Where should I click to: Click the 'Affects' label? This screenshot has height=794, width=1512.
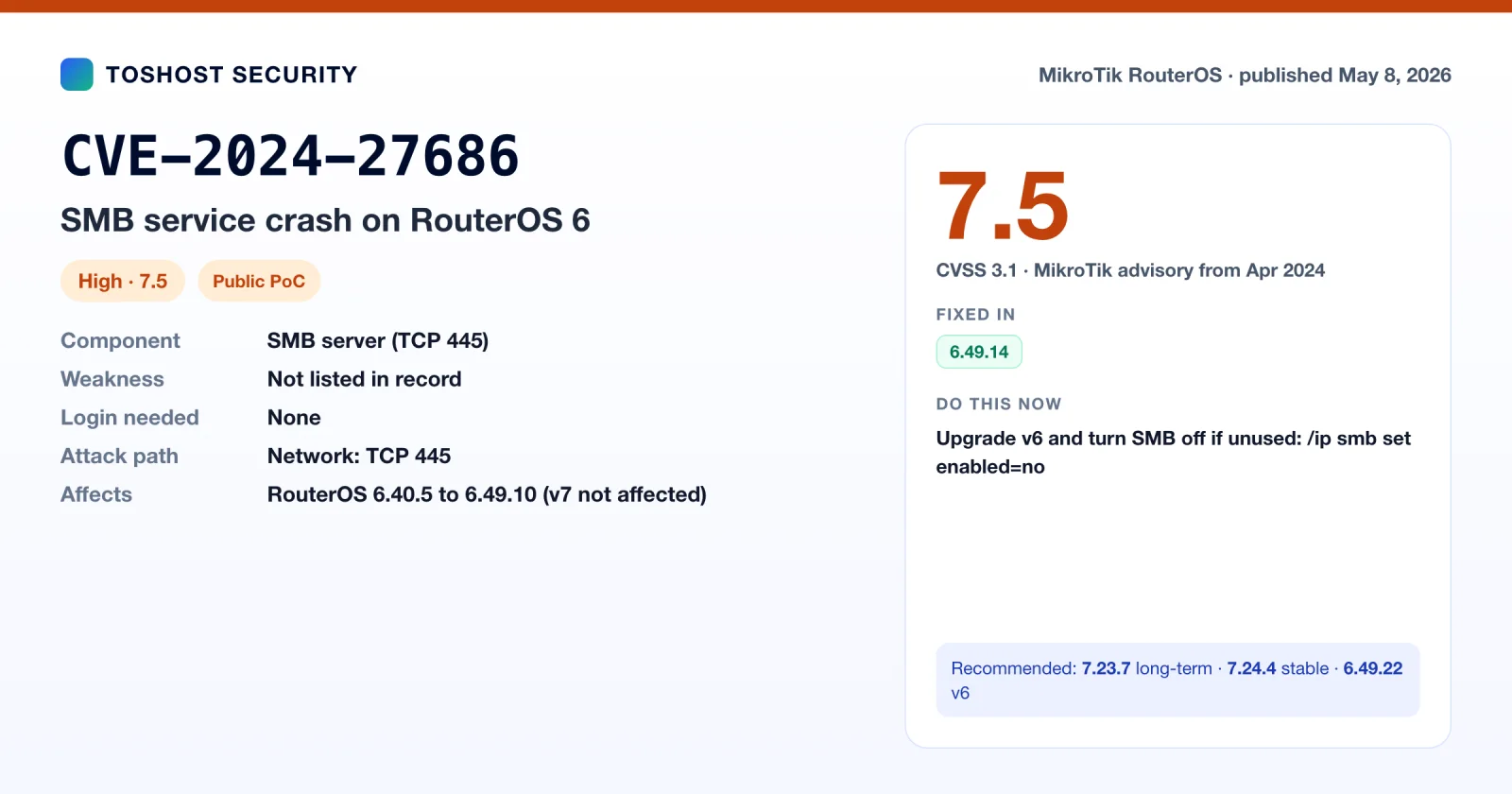point(96,494)
